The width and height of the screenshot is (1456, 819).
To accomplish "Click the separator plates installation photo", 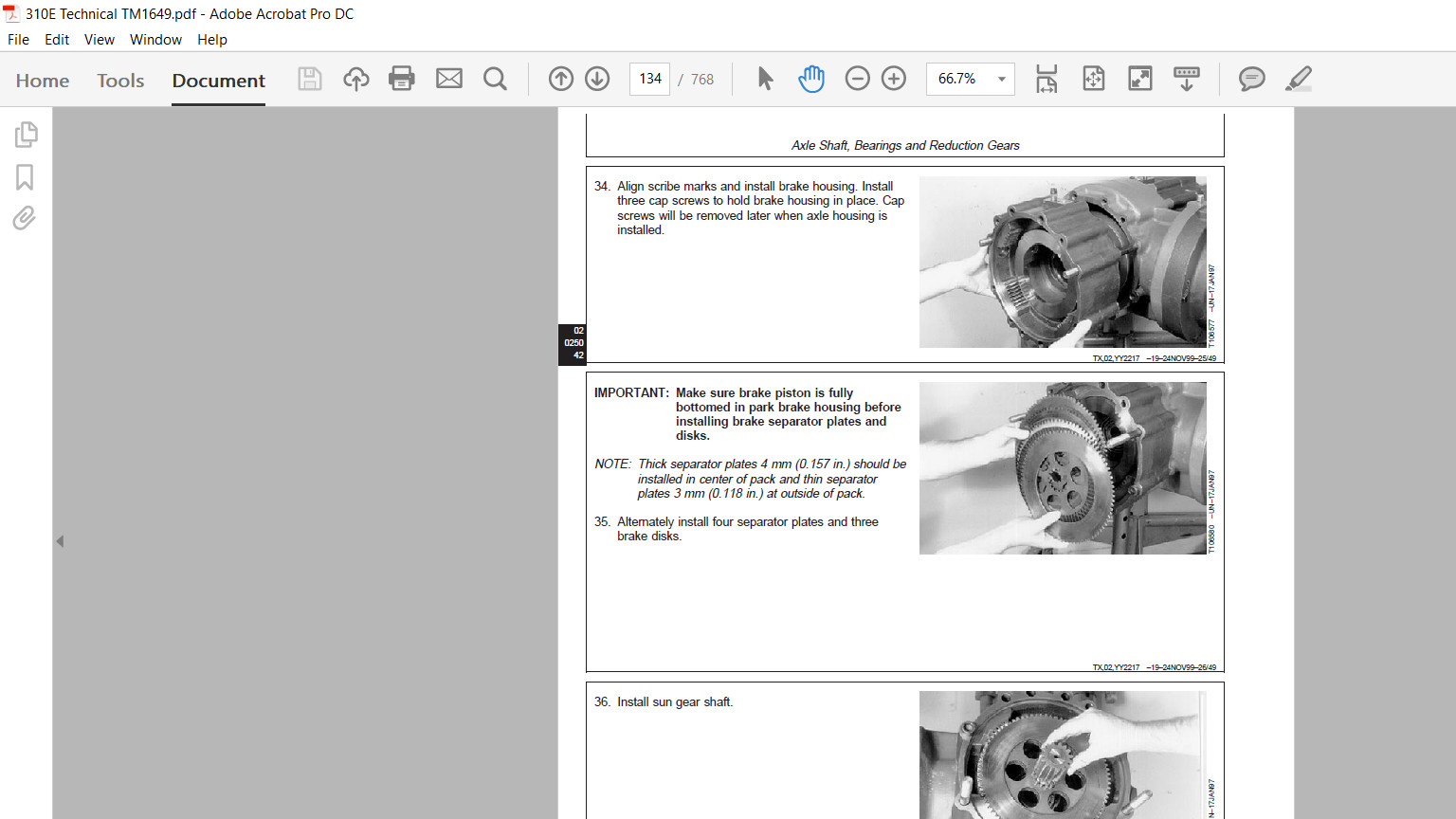I will click(1063, 468).
